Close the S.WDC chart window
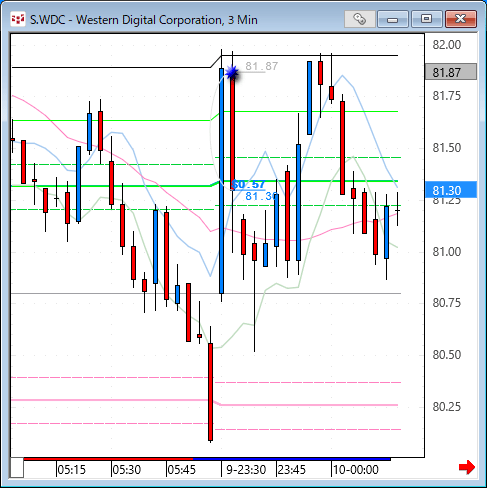This screenshot has width=487, height=488. point(461,19)
